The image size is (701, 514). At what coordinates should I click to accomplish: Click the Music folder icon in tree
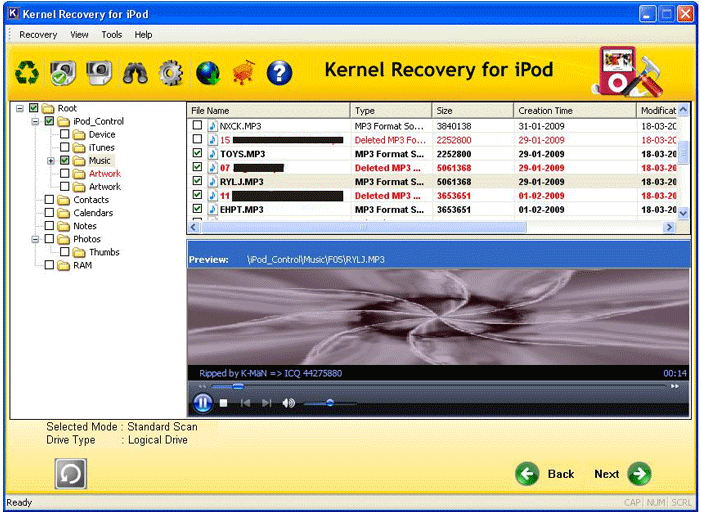79,161
